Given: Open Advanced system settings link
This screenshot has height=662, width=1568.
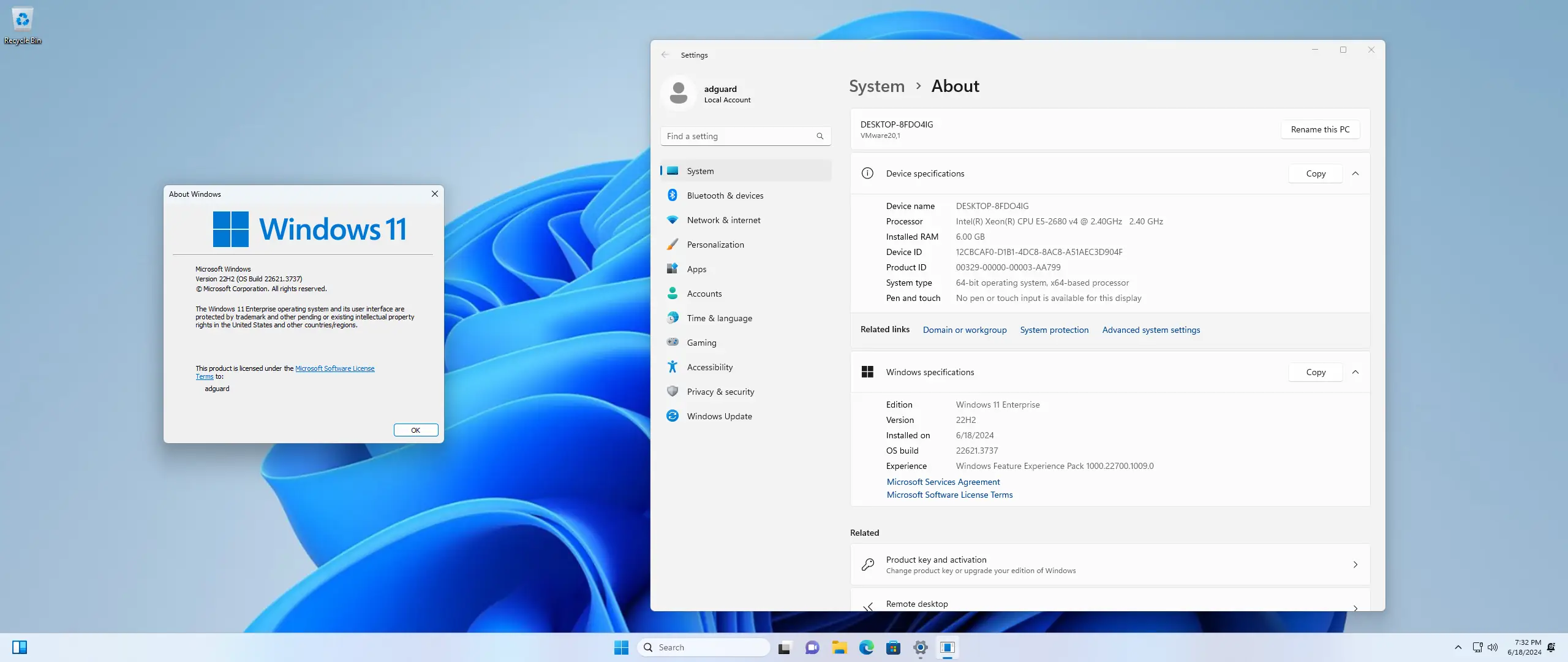Looking at the screenshot, I should pos(1150,330).
